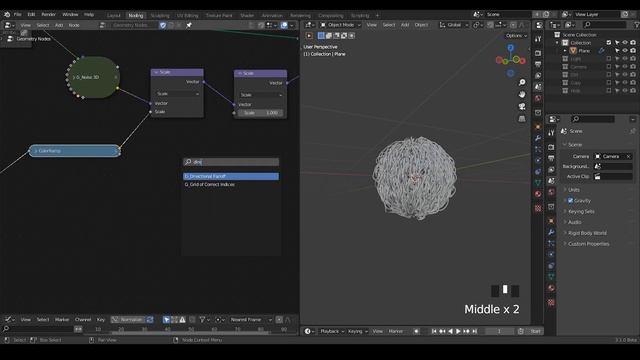Image resolution: width=640 pixels, height=360 pixels.
Task: Open the Object Mode dropdown
Action: (340, 25)
